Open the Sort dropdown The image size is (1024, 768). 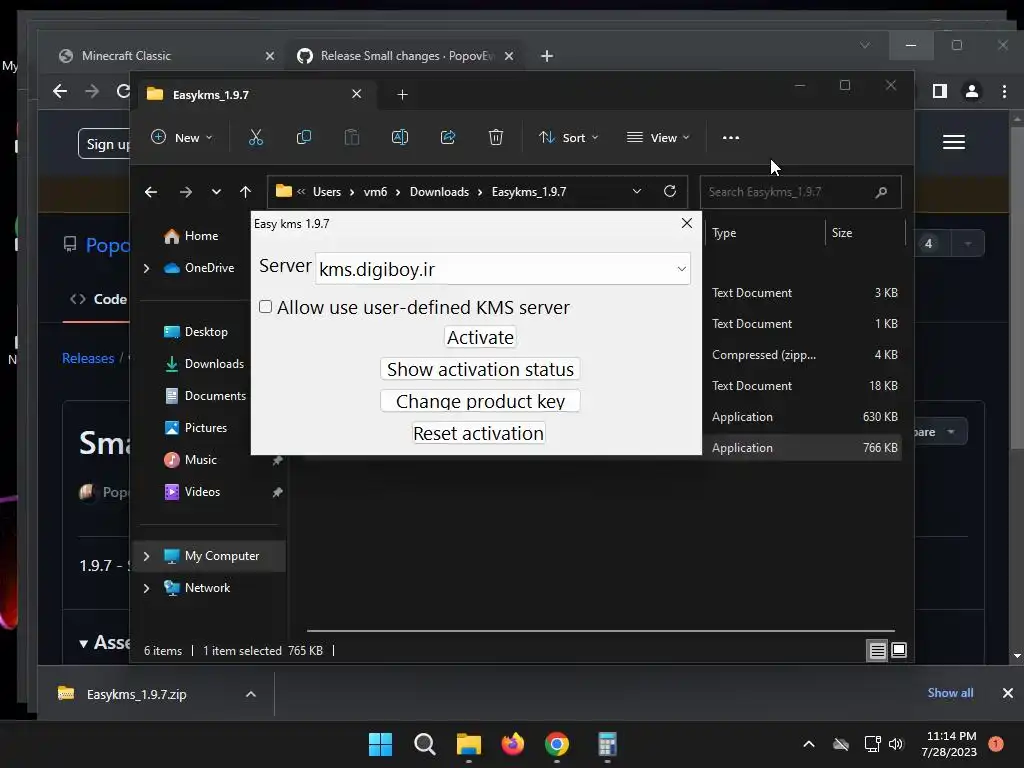coord(568,137)
